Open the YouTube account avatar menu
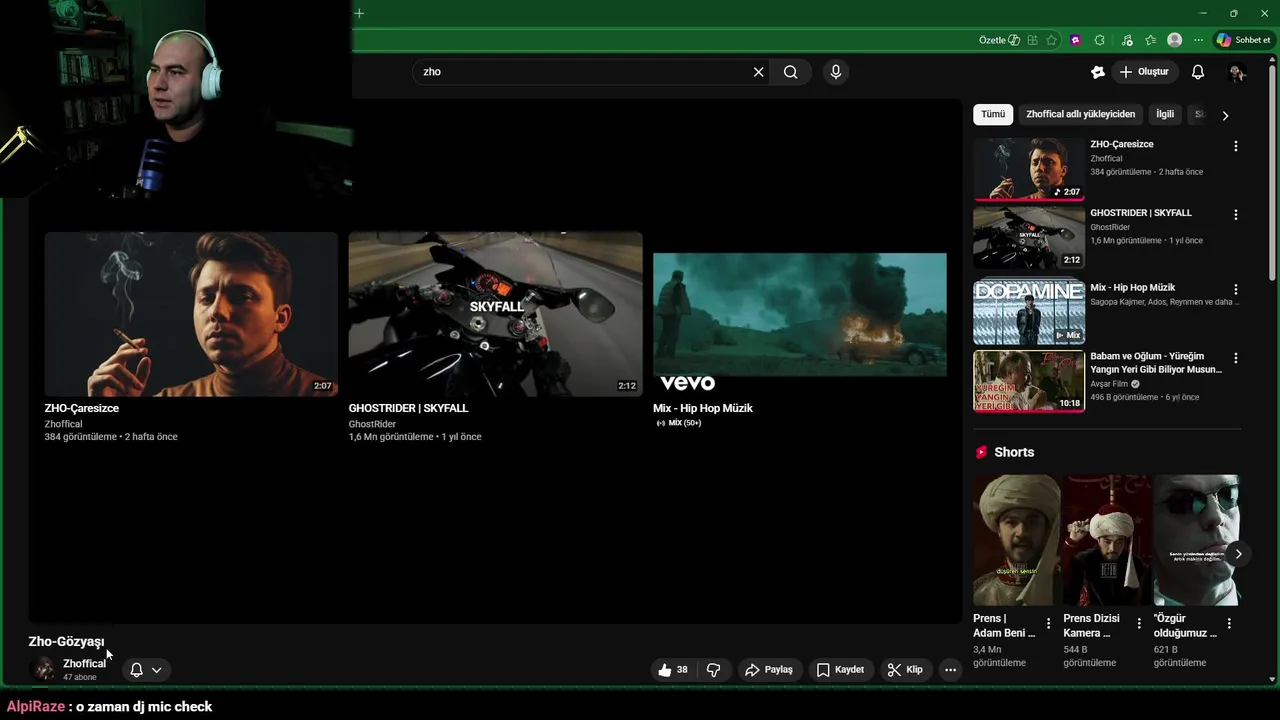The height and width of the screenshot is (720, 1280). (1237, 72)
